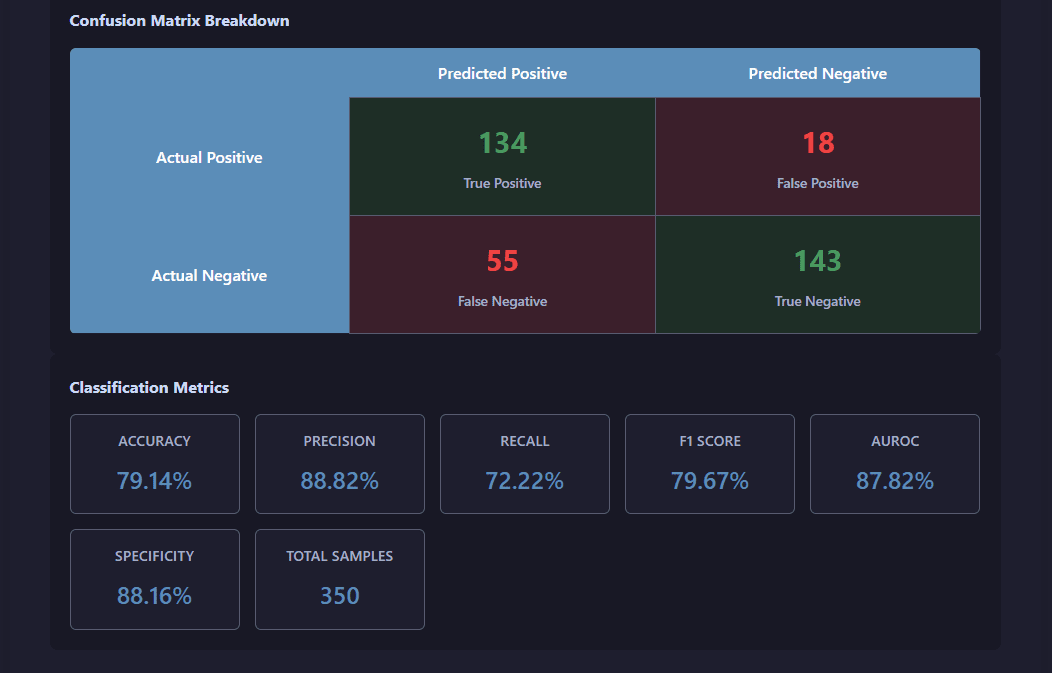Click the False Positive cell label
The width and height of the screenshot is (1052, 673).
(x=818, y=183)
